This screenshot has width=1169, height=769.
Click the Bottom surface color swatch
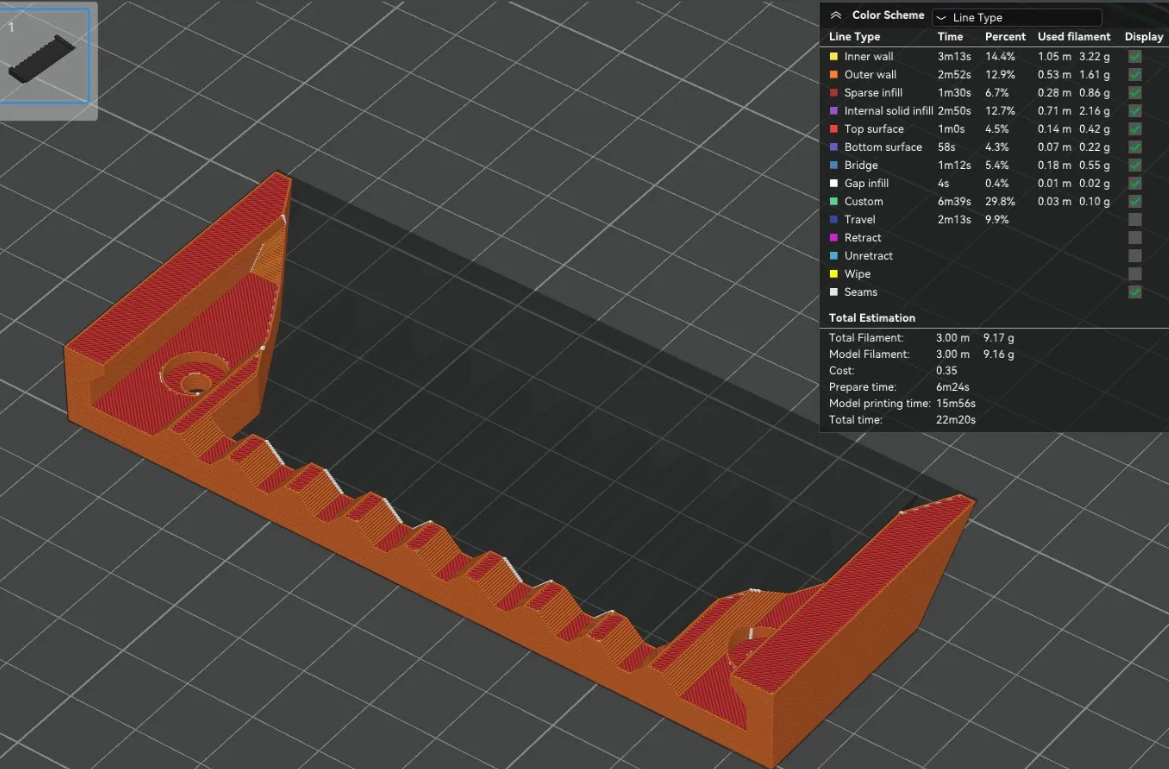834,147
